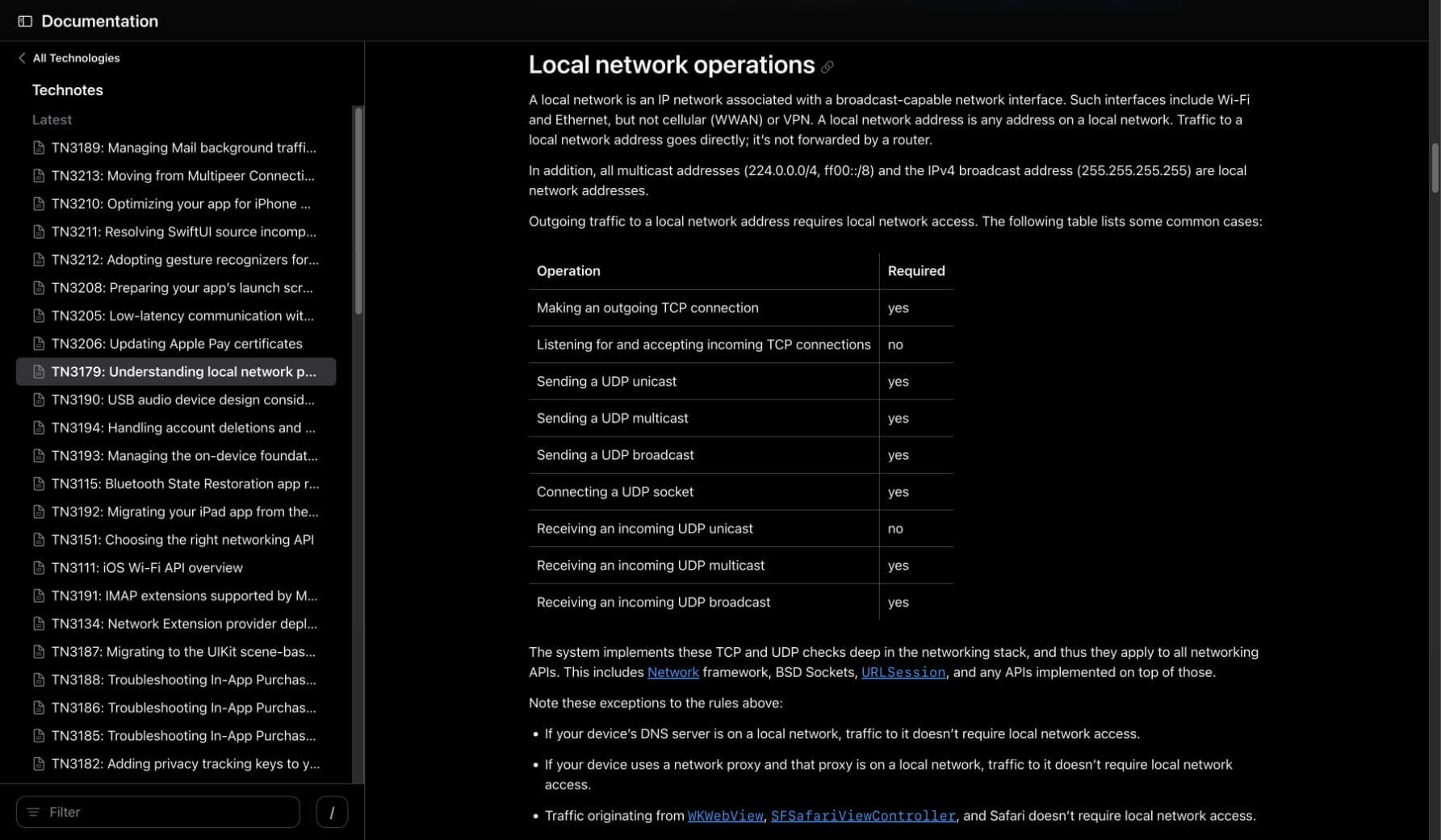The width and height of the screenshot is (1441, 840).
Task: Click the document icon for TN3211
Action: pyautogui.click(x=38, y=232)
